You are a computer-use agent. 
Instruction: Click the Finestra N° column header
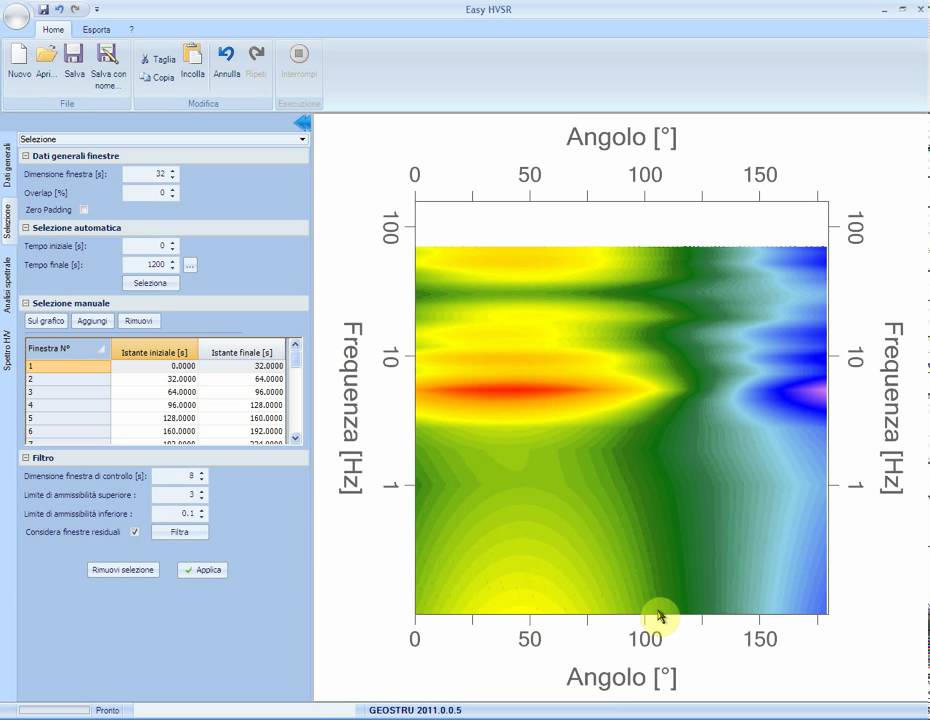(68, 349)
